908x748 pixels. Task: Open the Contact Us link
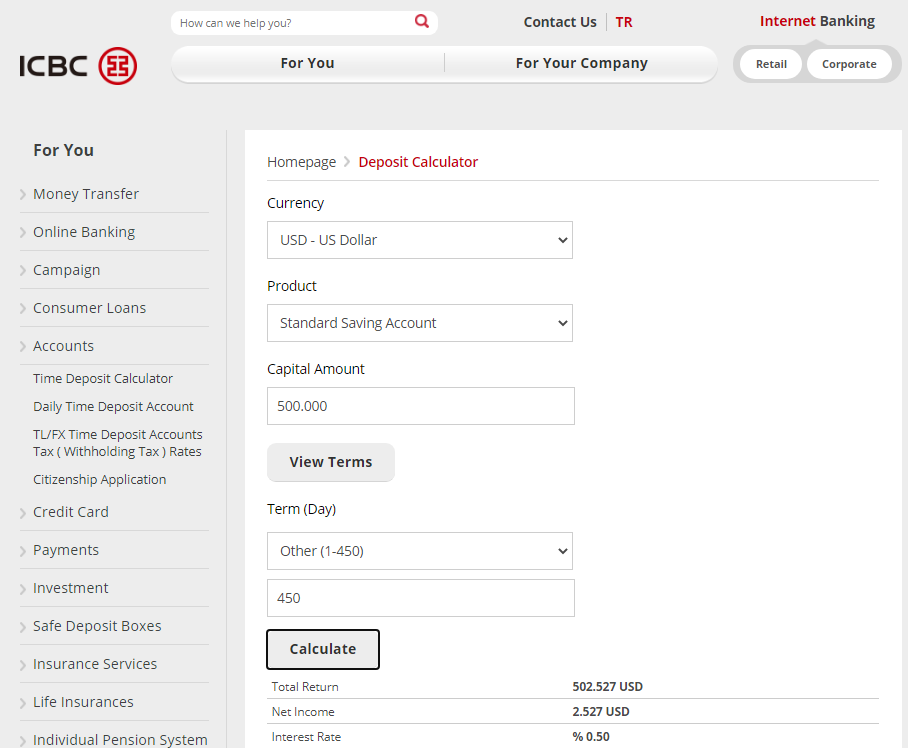click(559, 22)
